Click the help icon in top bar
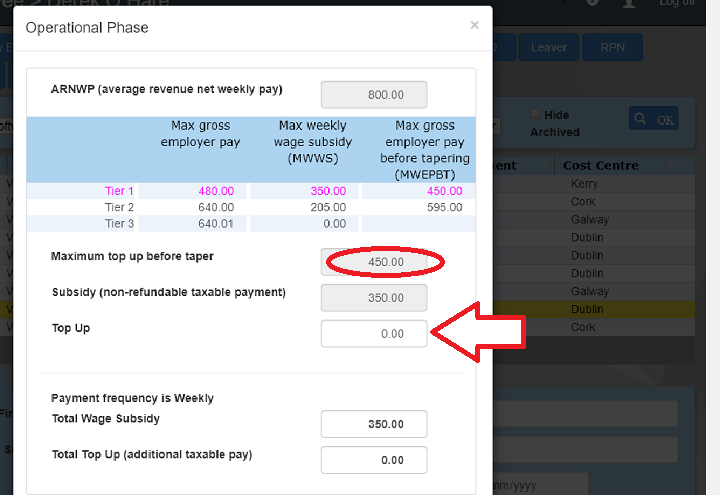 (593, 3)
